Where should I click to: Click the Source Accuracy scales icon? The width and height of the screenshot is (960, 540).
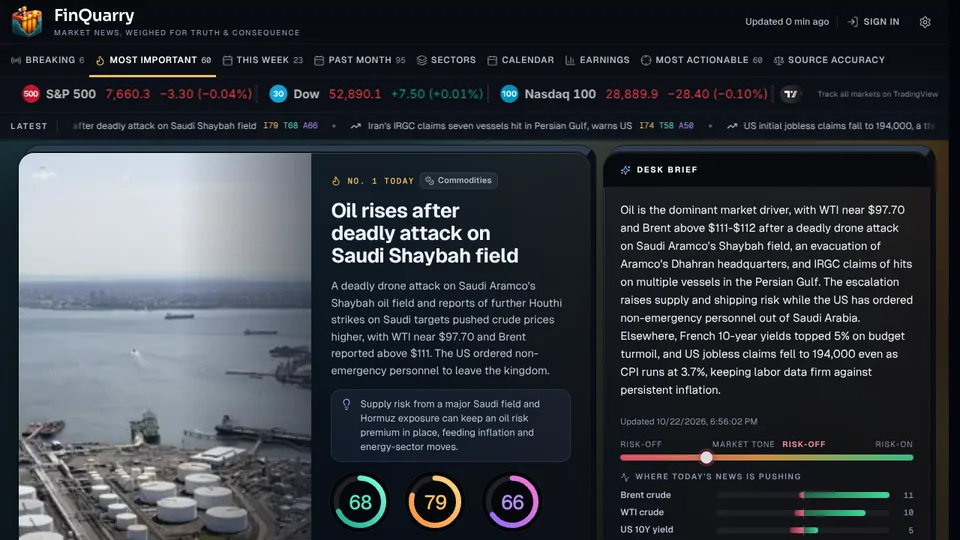[779, 60]
